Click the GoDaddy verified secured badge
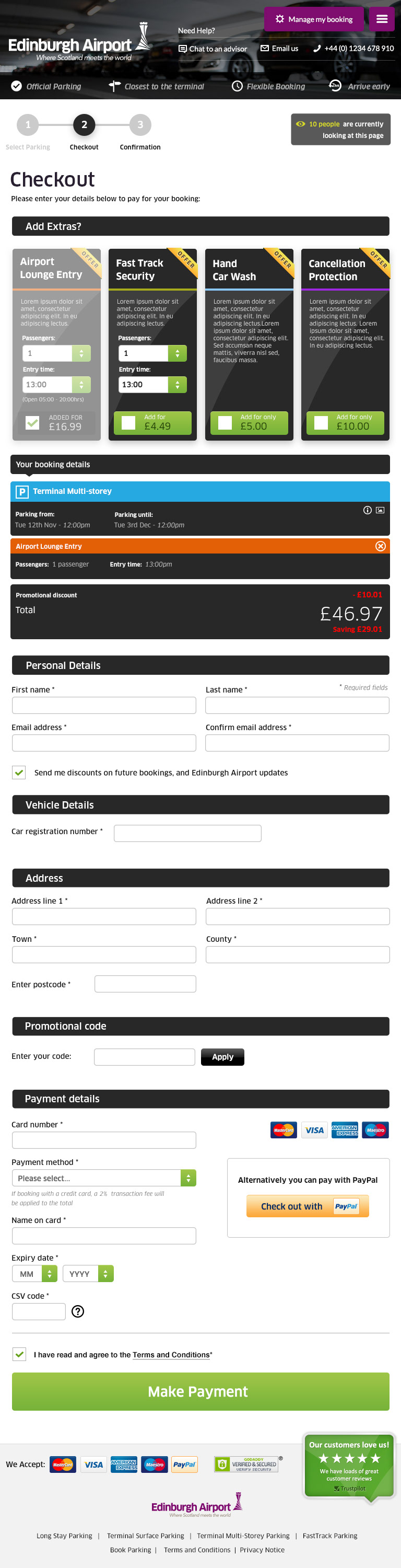The image size is (401, 1568). tap(246, 1464)
